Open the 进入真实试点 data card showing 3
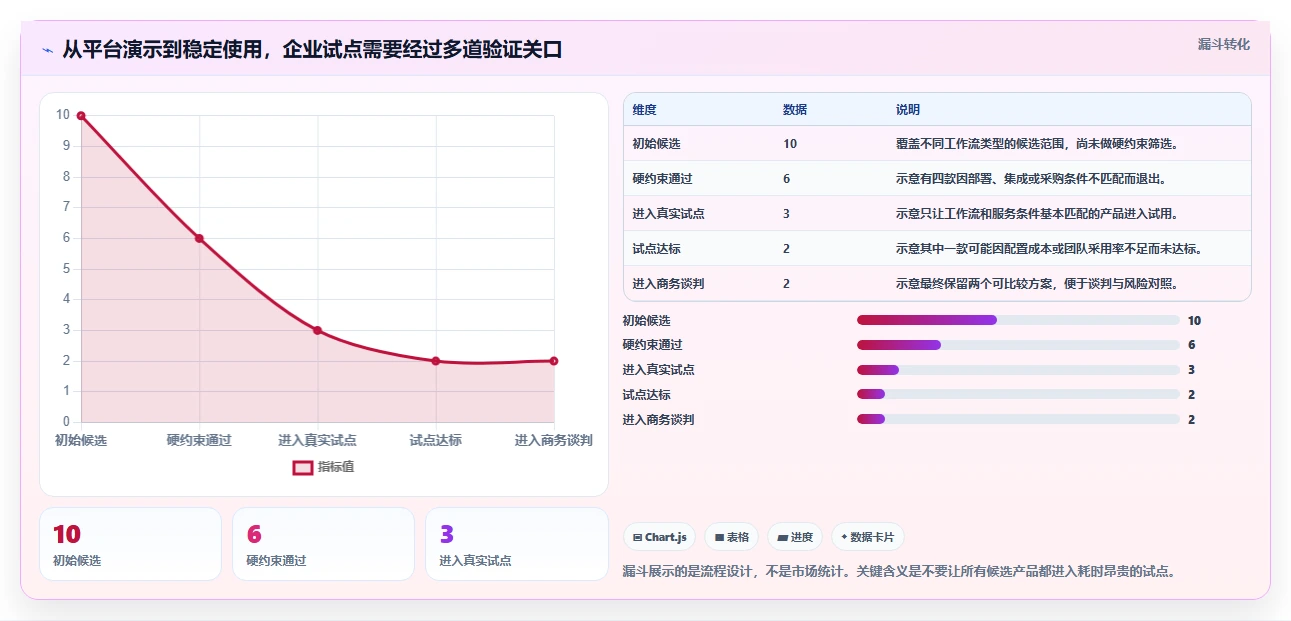Image resolution: width=1291 pixels, height=621 pixels. coord(516,544)
